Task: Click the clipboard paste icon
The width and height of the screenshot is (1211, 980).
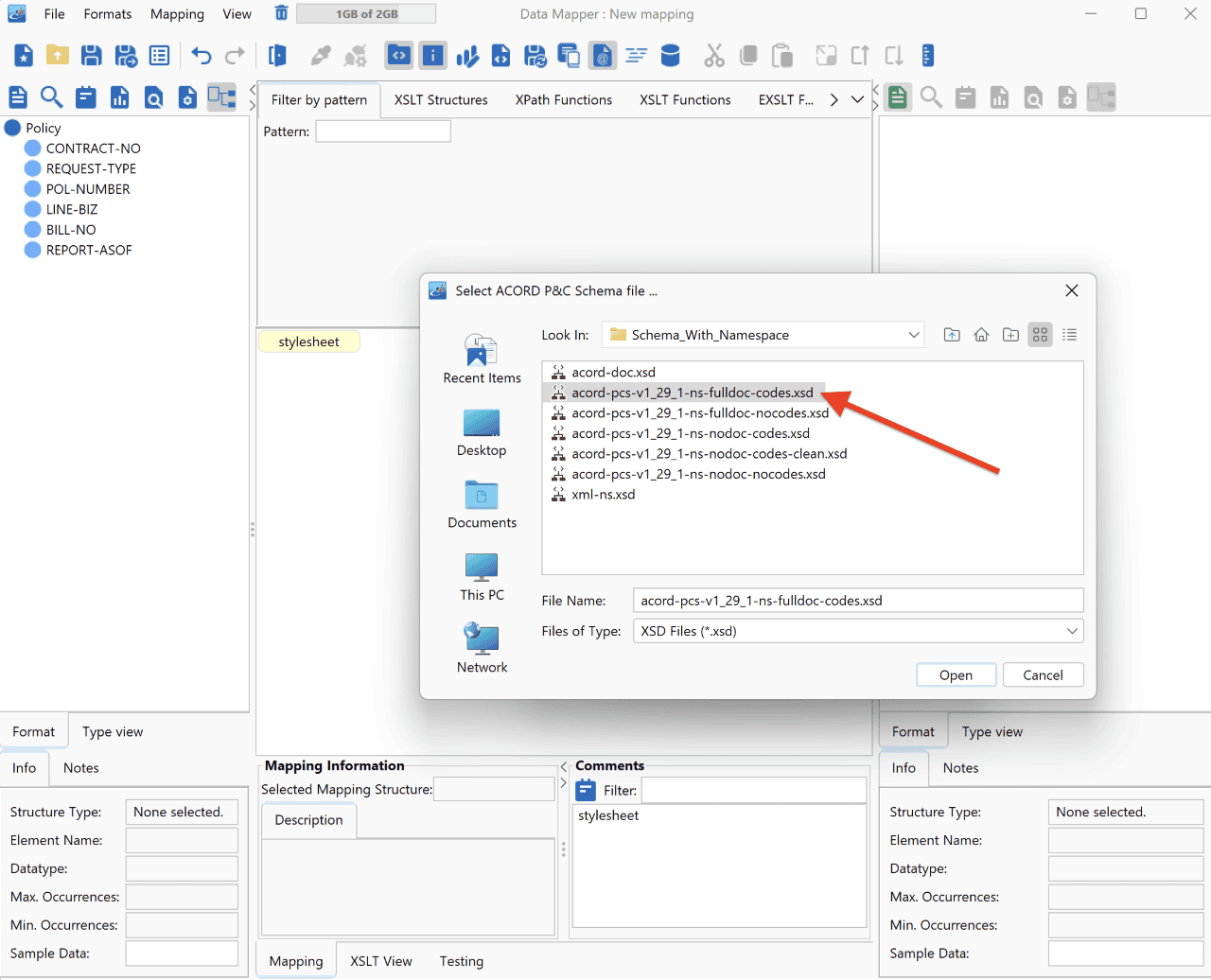Action: pyautogui.click(x=782, y=56)
